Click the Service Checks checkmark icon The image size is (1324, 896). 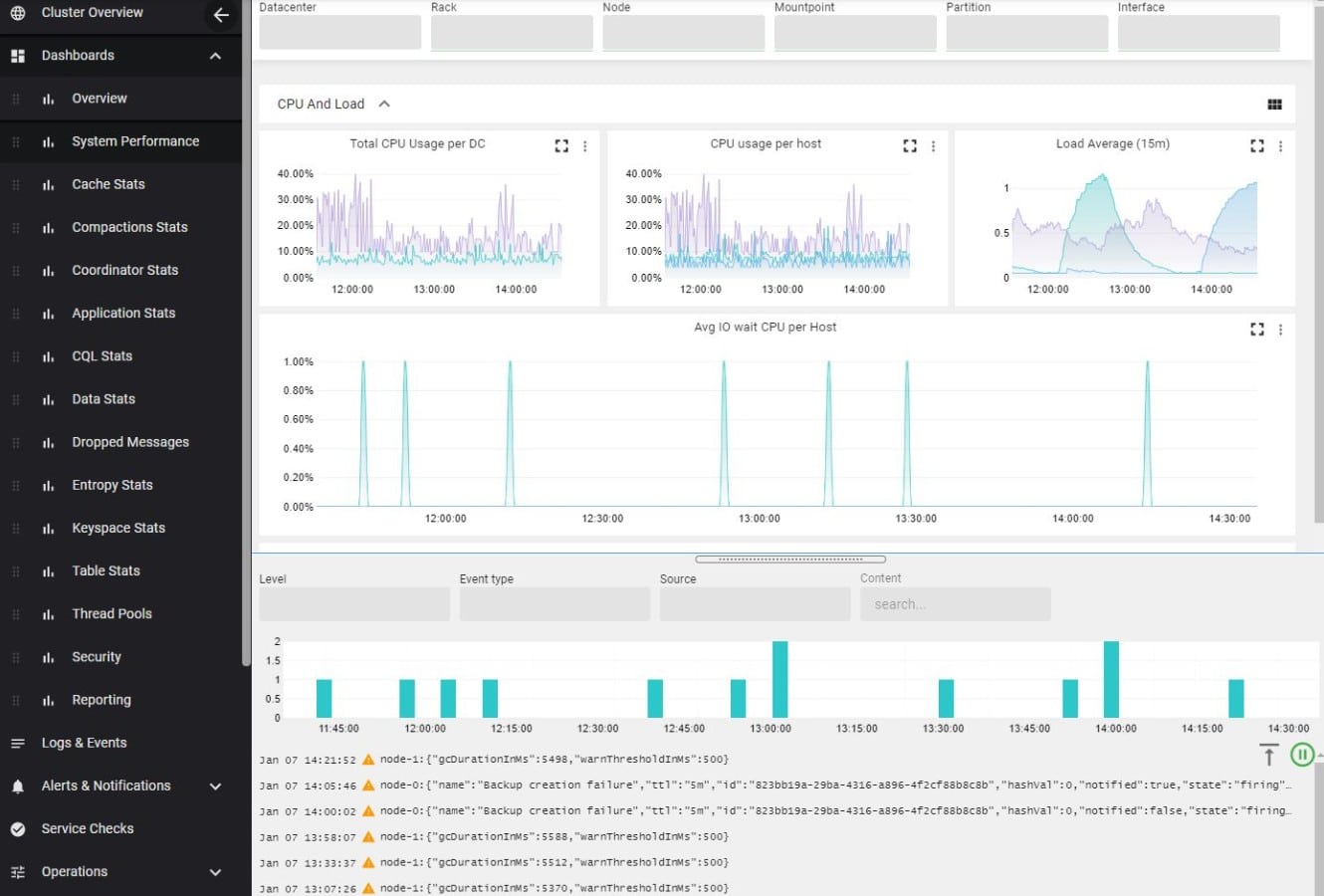(14, 828)
